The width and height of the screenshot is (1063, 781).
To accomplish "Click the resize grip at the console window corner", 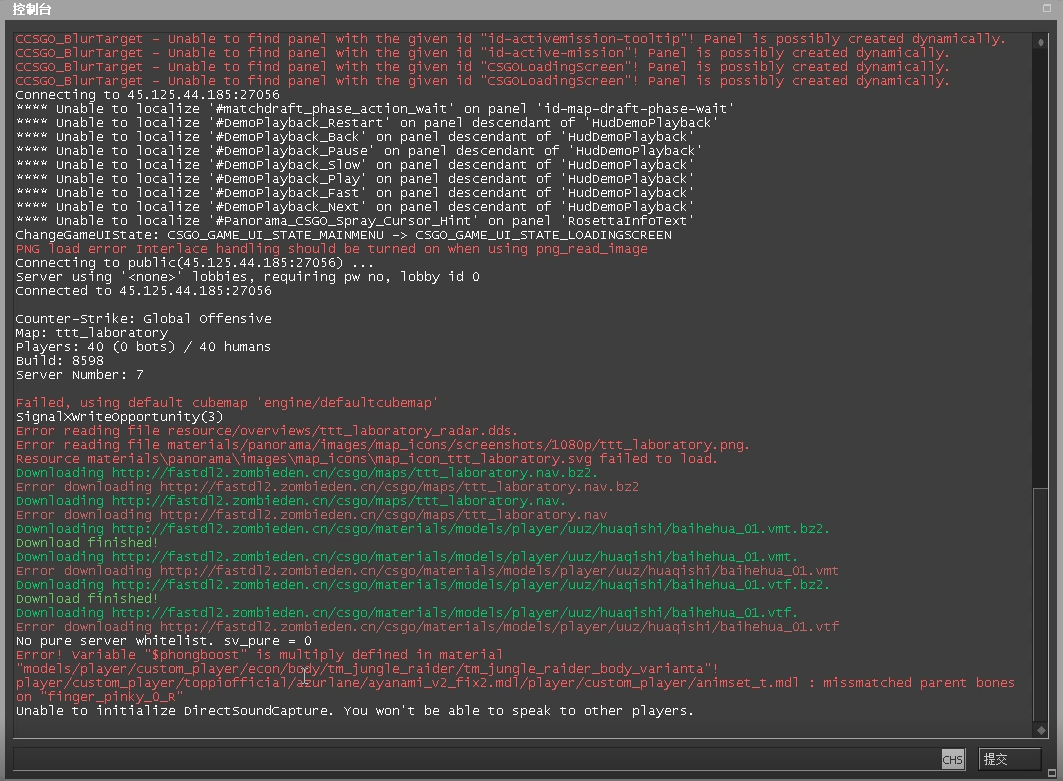I will (1051, 773).
